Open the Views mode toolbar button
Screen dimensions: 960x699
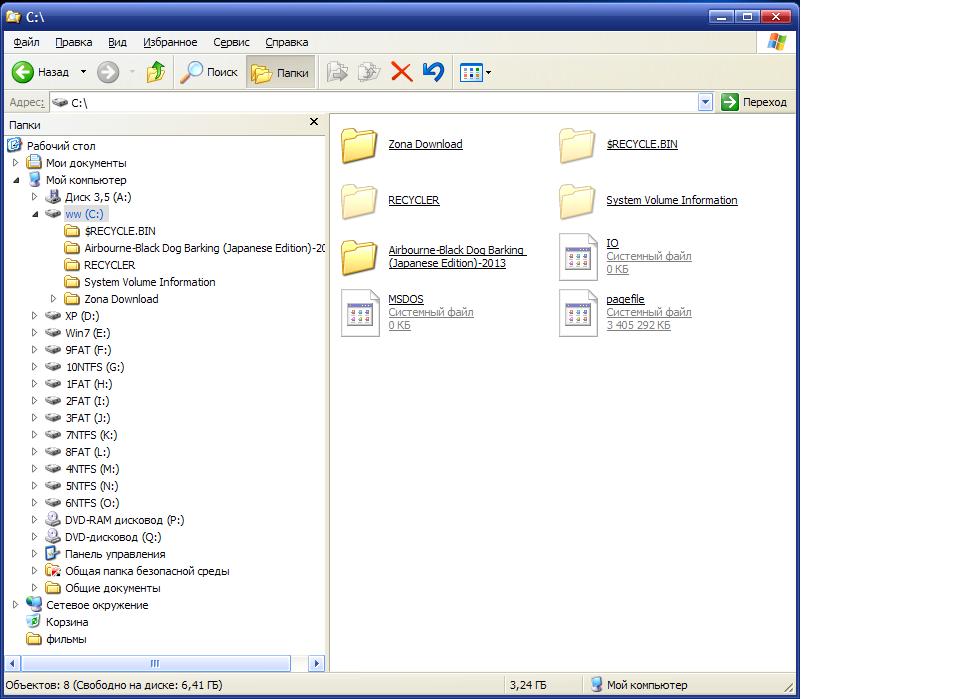471,73
